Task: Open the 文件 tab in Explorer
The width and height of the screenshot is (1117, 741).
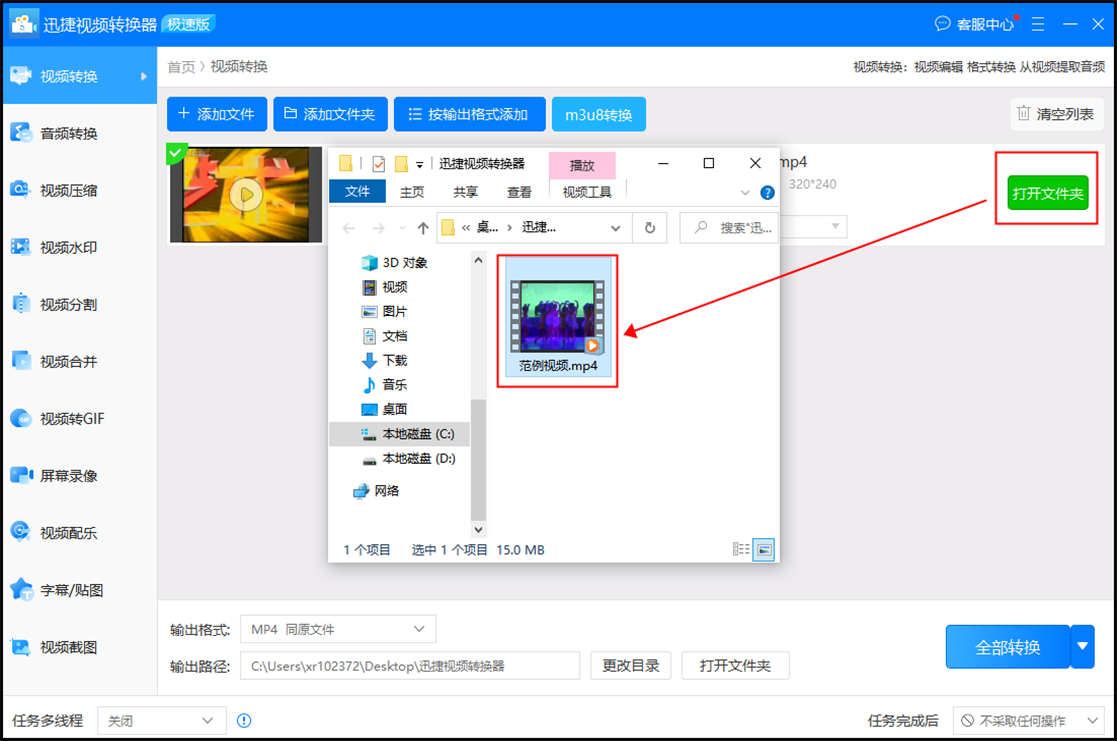Action: pyautogui.click(x=357, y=192)
